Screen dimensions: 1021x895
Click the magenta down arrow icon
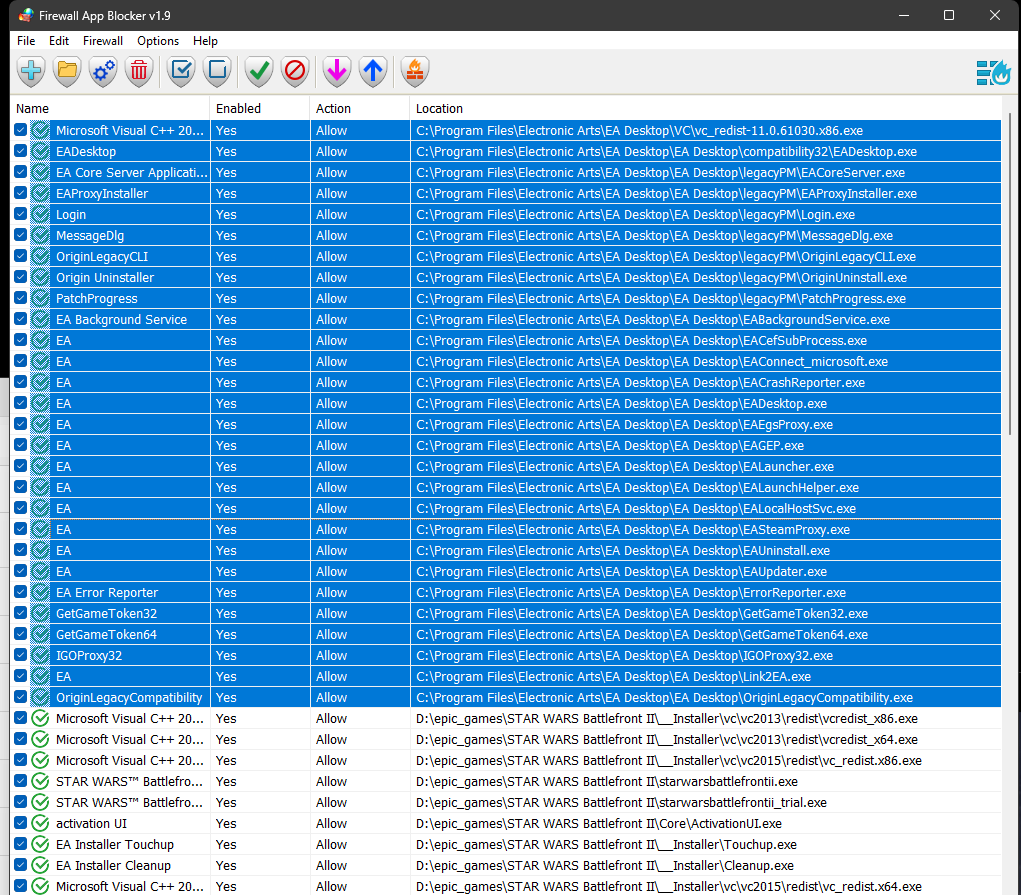coord(337,71)
